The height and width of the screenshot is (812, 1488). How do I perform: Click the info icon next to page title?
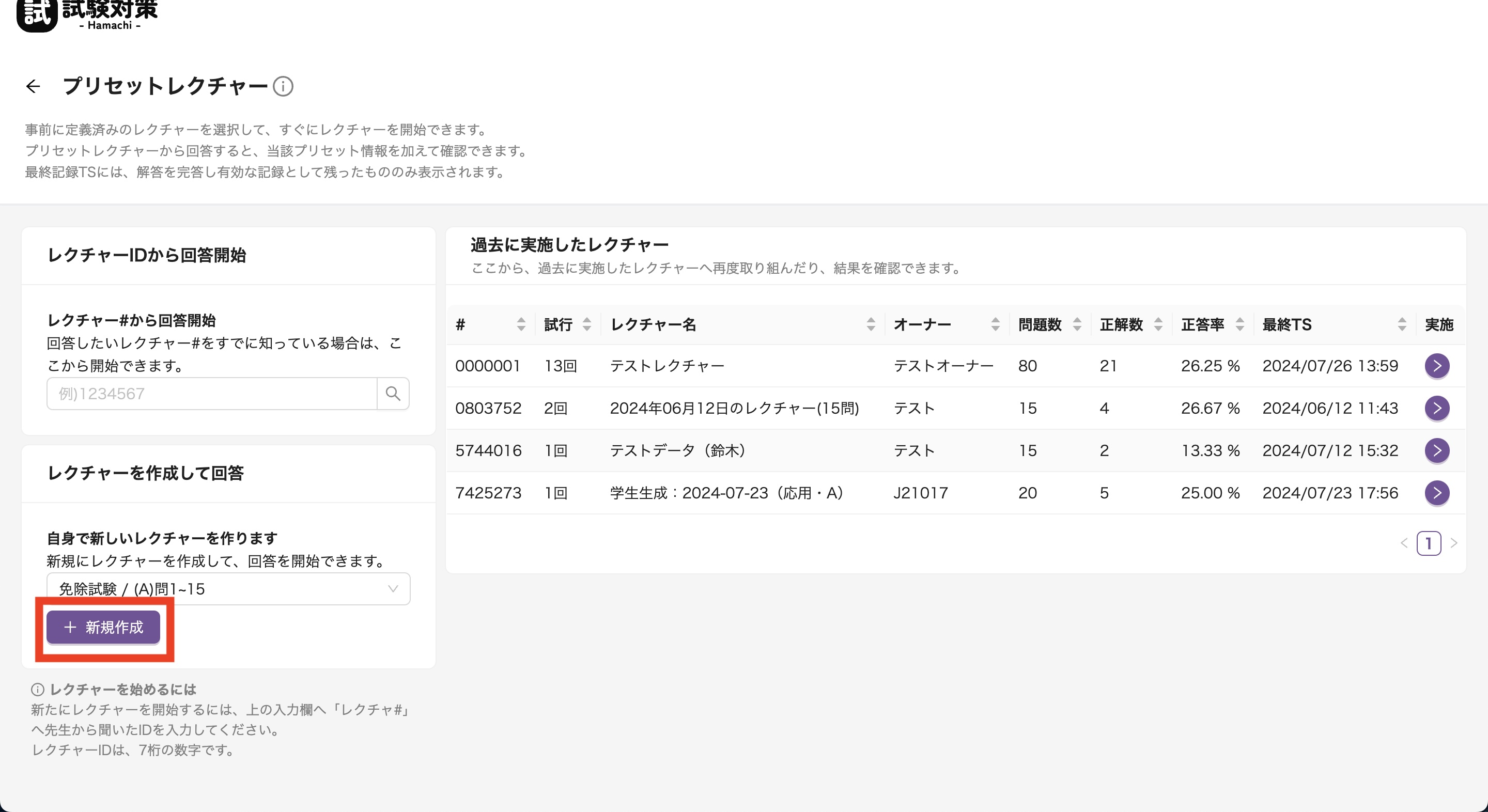point(283,87)
